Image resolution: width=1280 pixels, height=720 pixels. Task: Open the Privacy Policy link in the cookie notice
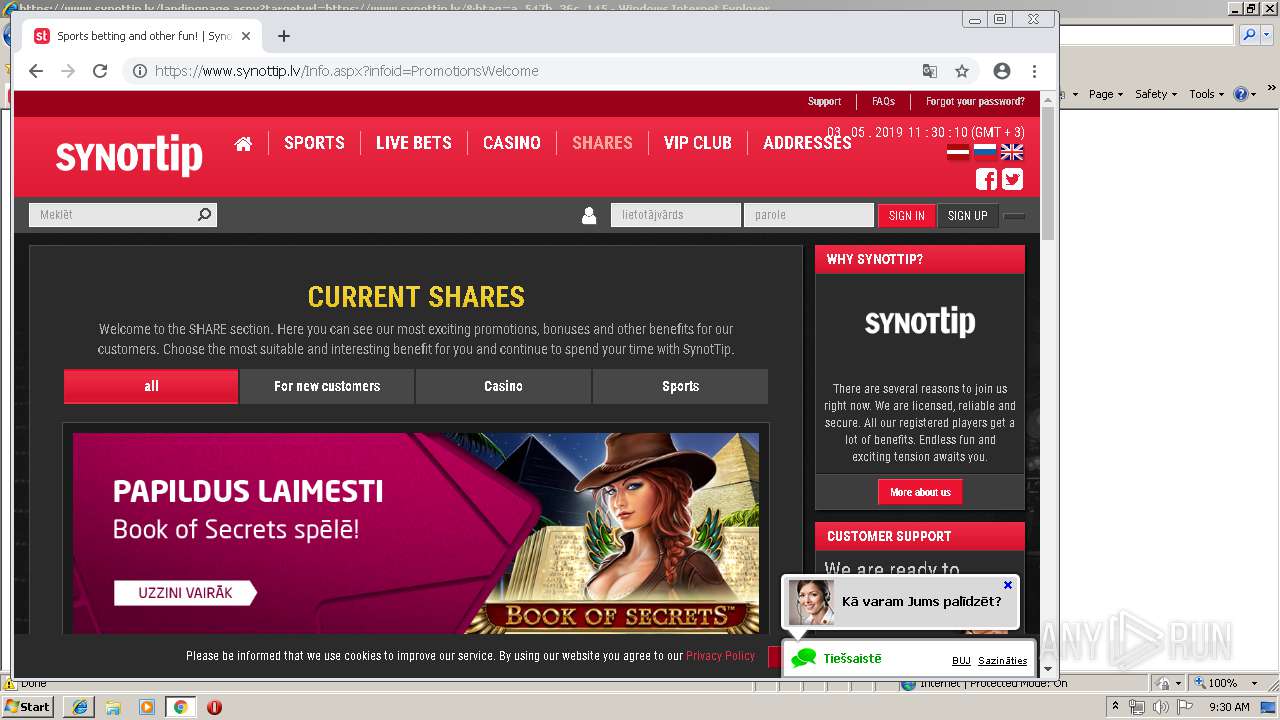pyautogui.click(x=720, y=656)
